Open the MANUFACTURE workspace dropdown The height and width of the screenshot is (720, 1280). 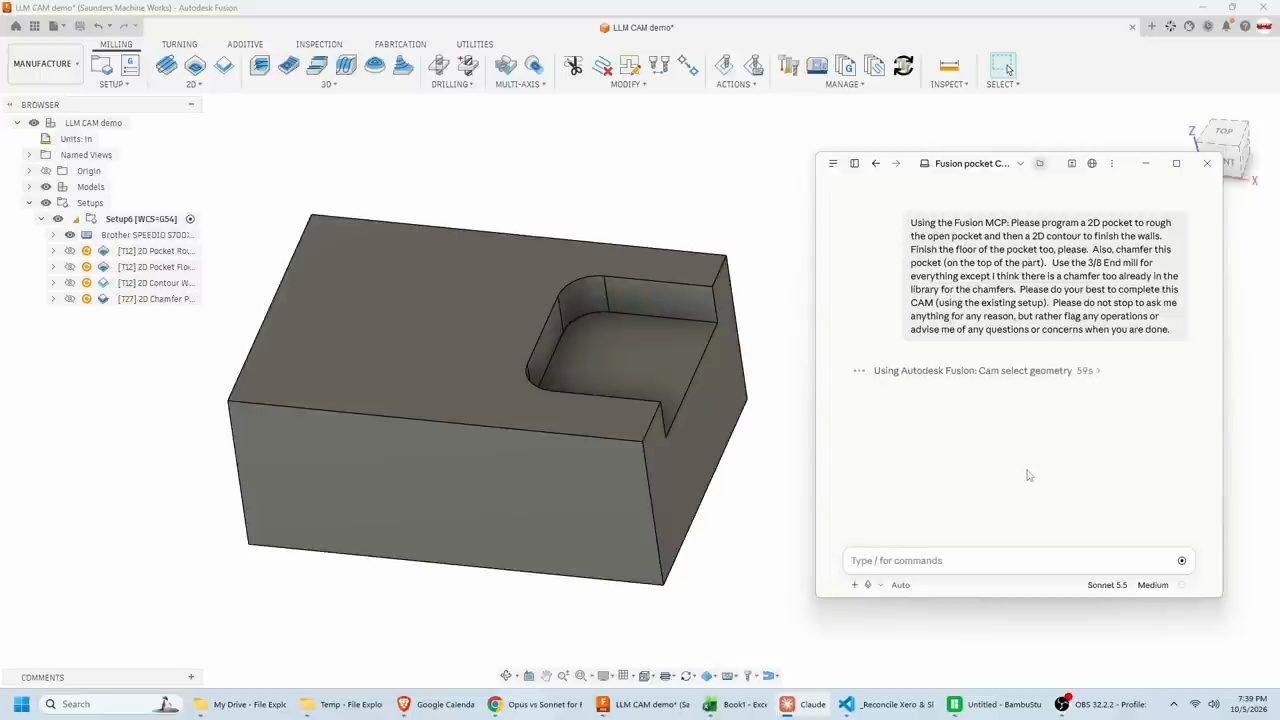[x=46, y=64]
